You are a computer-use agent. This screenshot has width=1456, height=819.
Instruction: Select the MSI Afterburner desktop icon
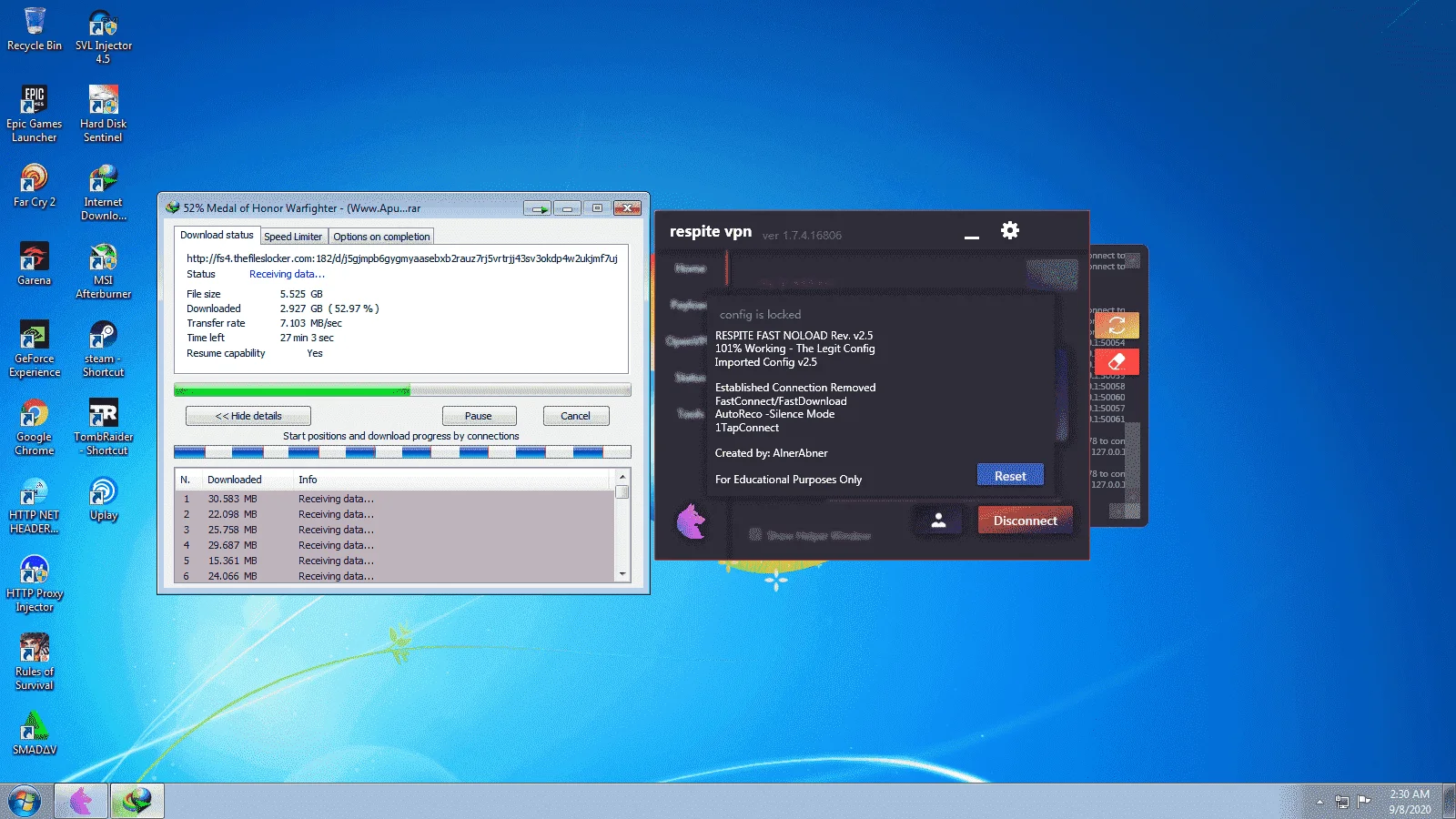[103, 270]
